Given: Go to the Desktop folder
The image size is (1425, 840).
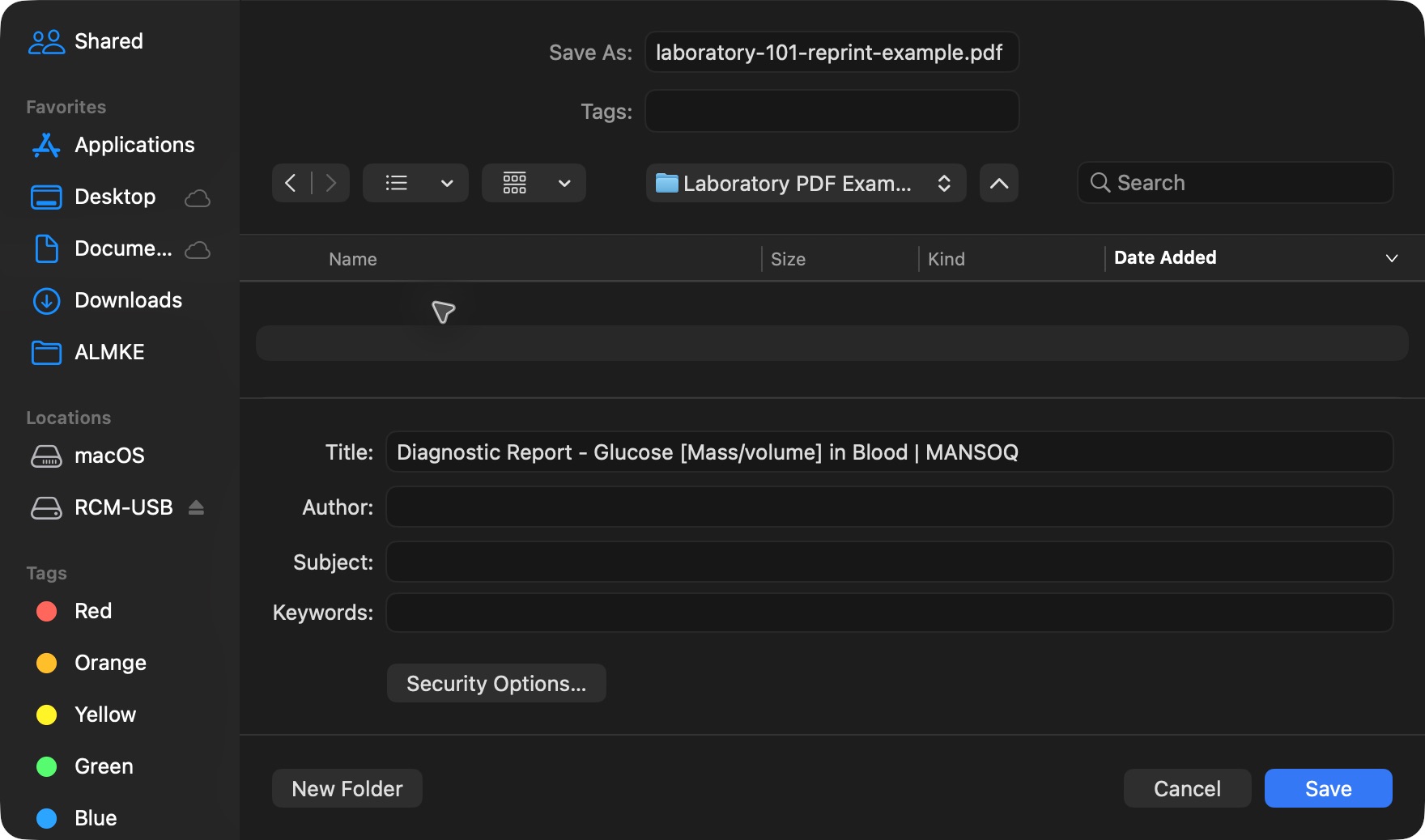Looking at the screenshot, I should point(93,197).
